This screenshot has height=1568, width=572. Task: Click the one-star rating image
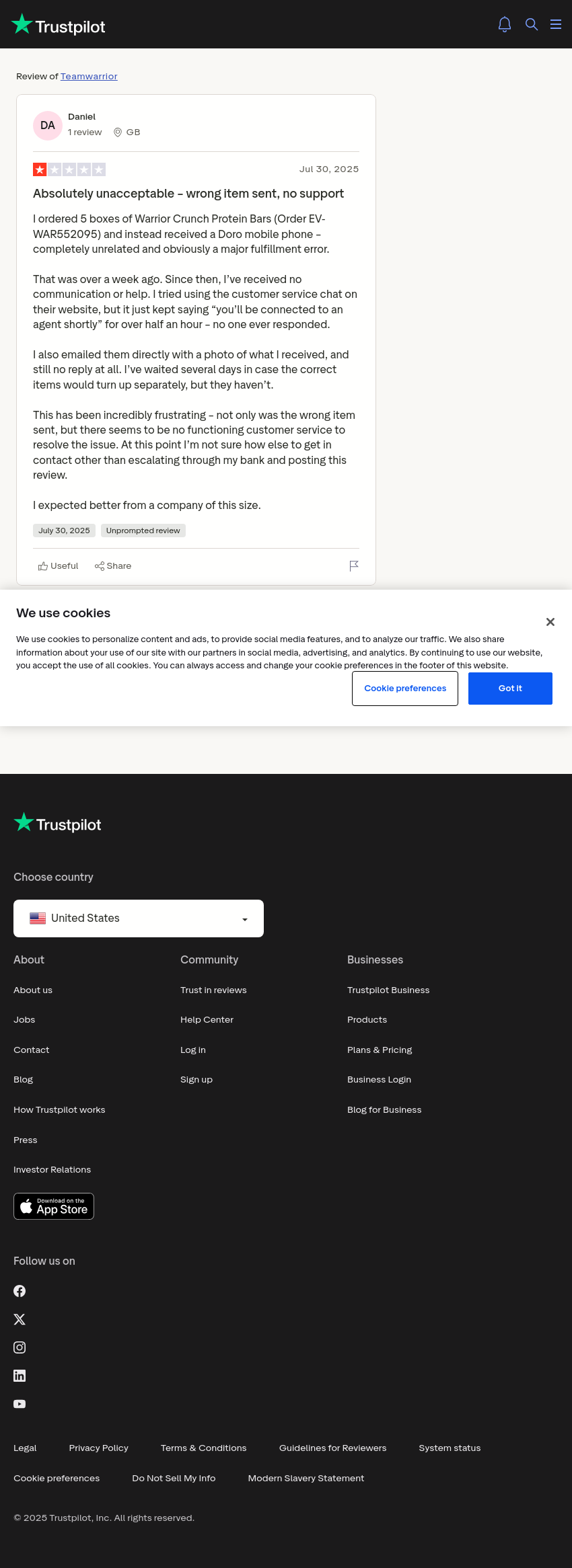[69, 169]
